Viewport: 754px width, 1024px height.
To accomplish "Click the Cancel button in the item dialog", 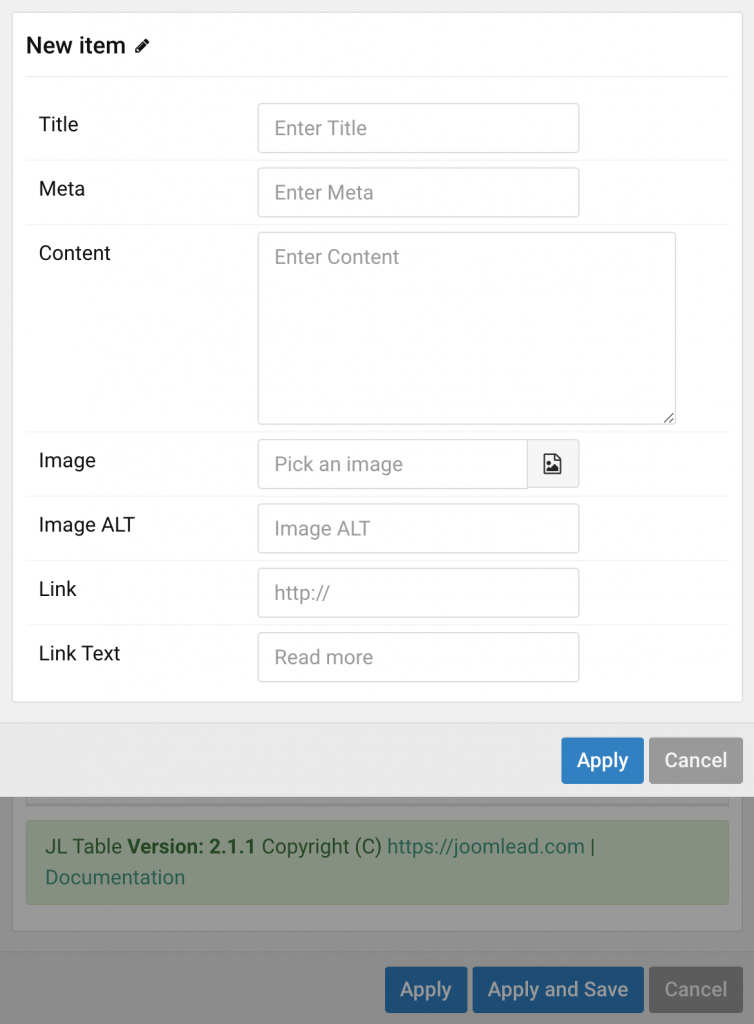I will pos(695,760).
